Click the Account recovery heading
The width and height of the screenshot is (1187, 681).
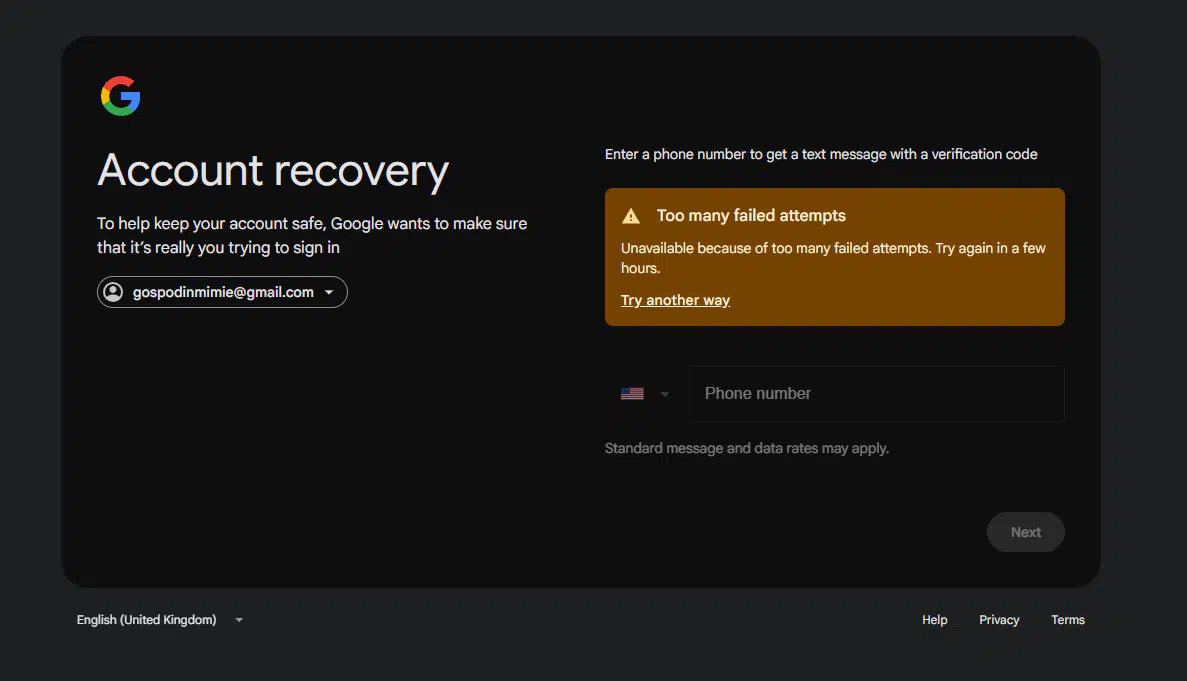[273, 171]
